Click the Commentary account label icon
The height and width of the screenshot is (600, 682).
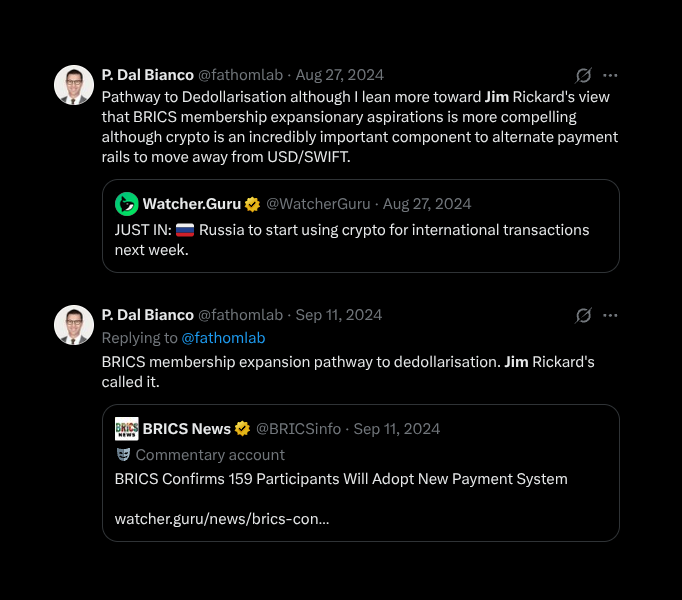coord(123,454)
